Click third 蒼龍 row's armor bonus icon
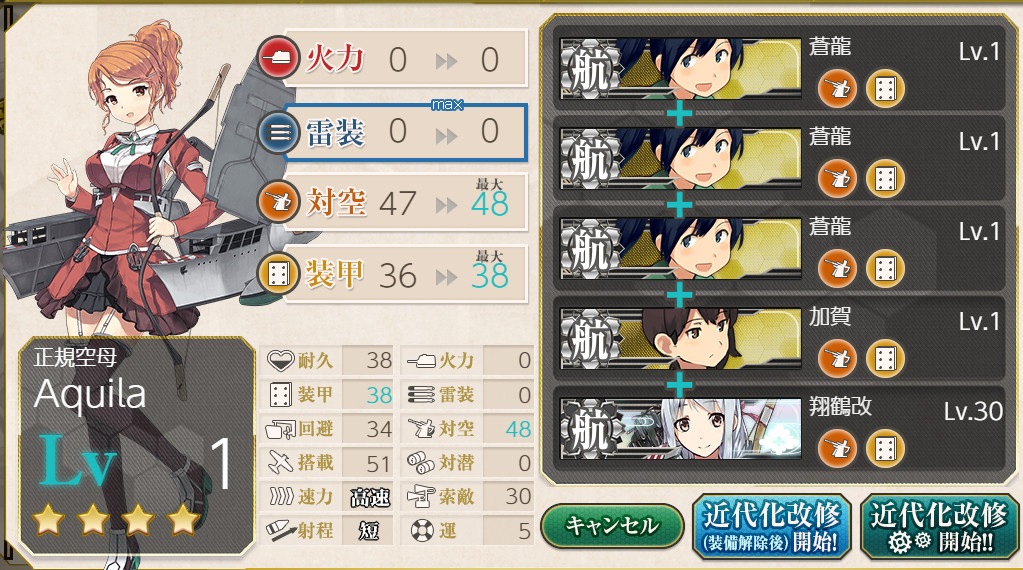1023x570 pixels. point(885,268)
